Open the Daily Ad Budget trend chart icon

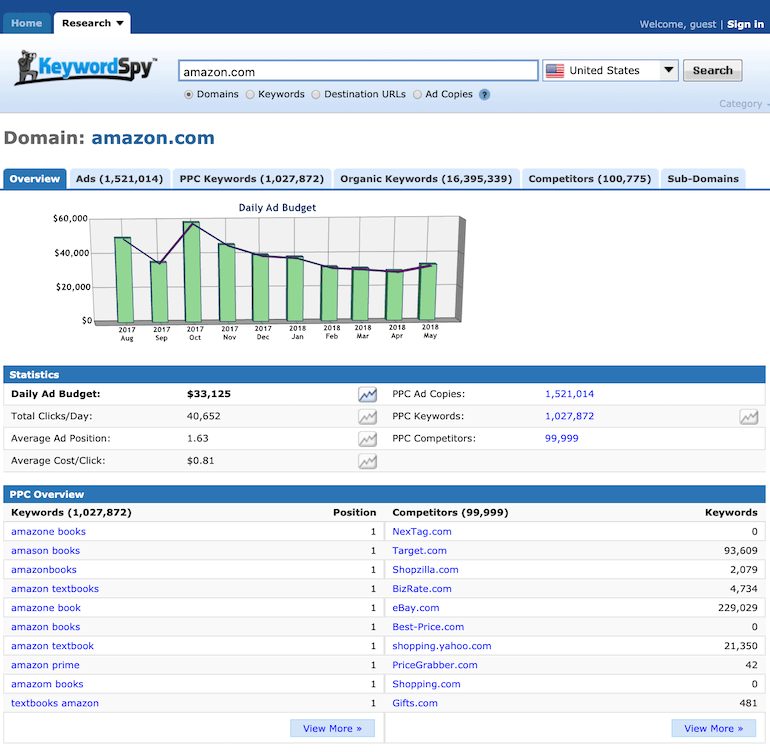coord(367,394)
